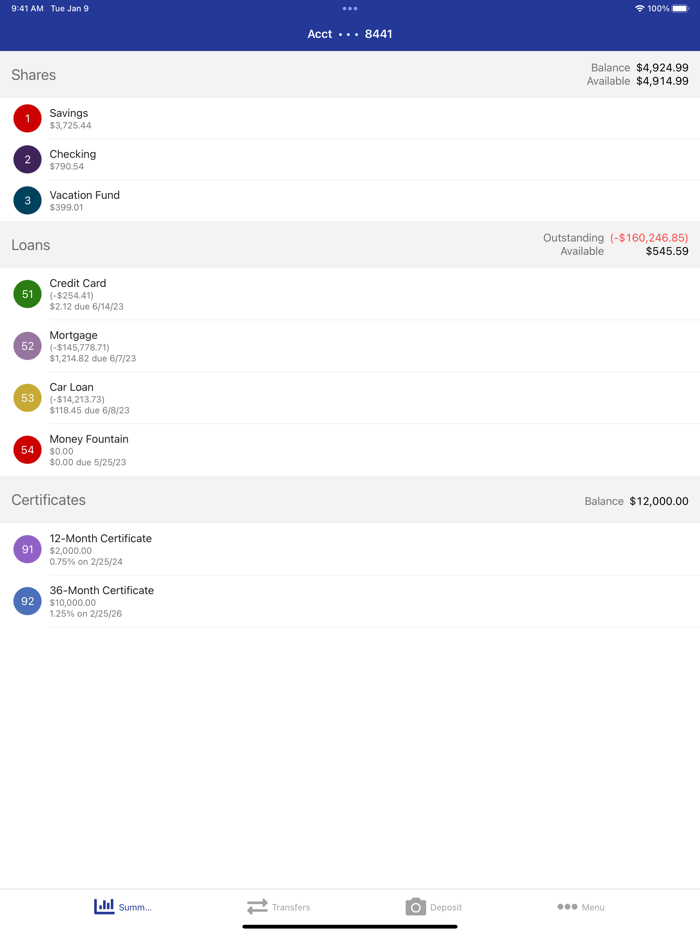
Task: Tap the battery indicator in status bar
Action: coord(680,8)
